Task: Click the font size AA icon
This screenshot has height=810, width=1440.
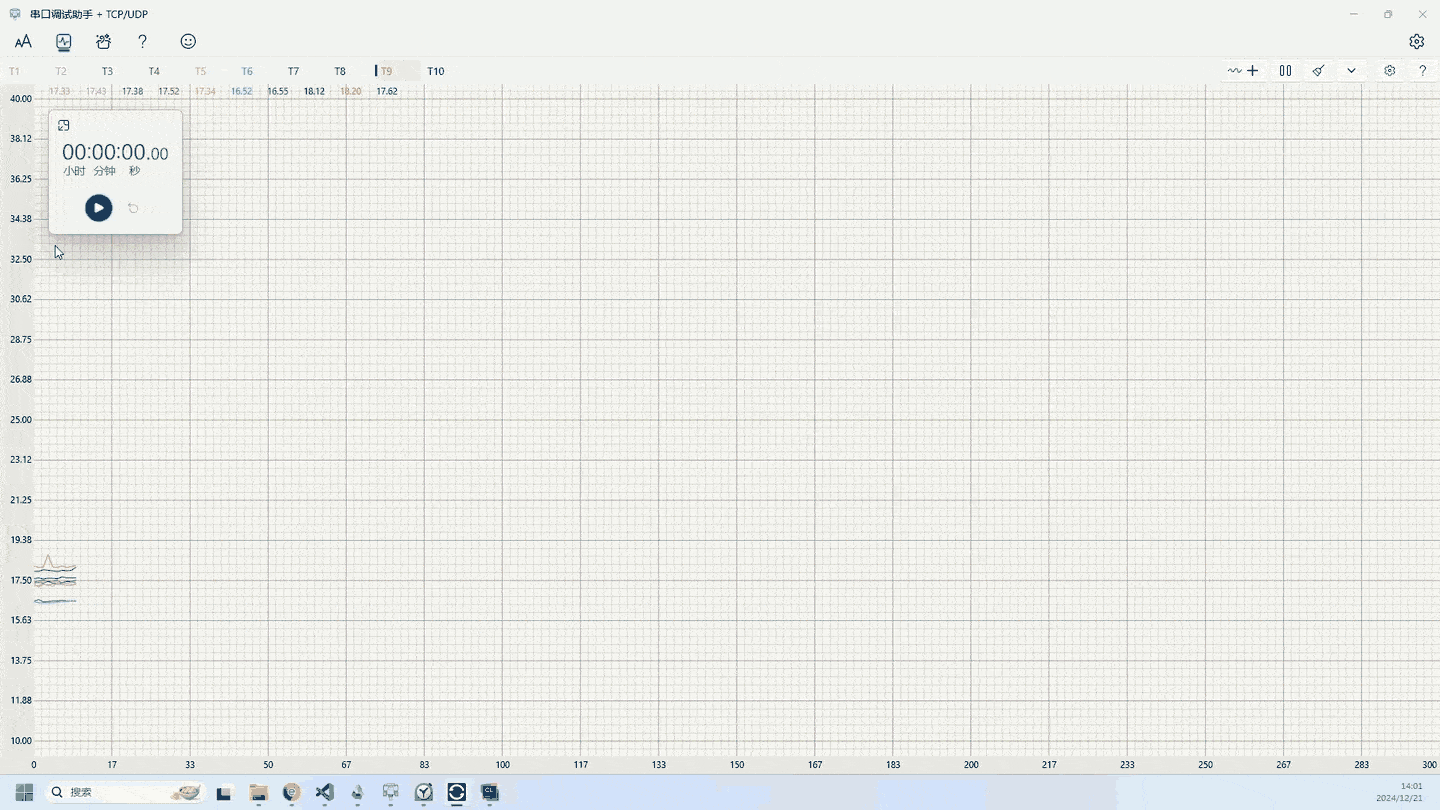Action: pos(23,42)
